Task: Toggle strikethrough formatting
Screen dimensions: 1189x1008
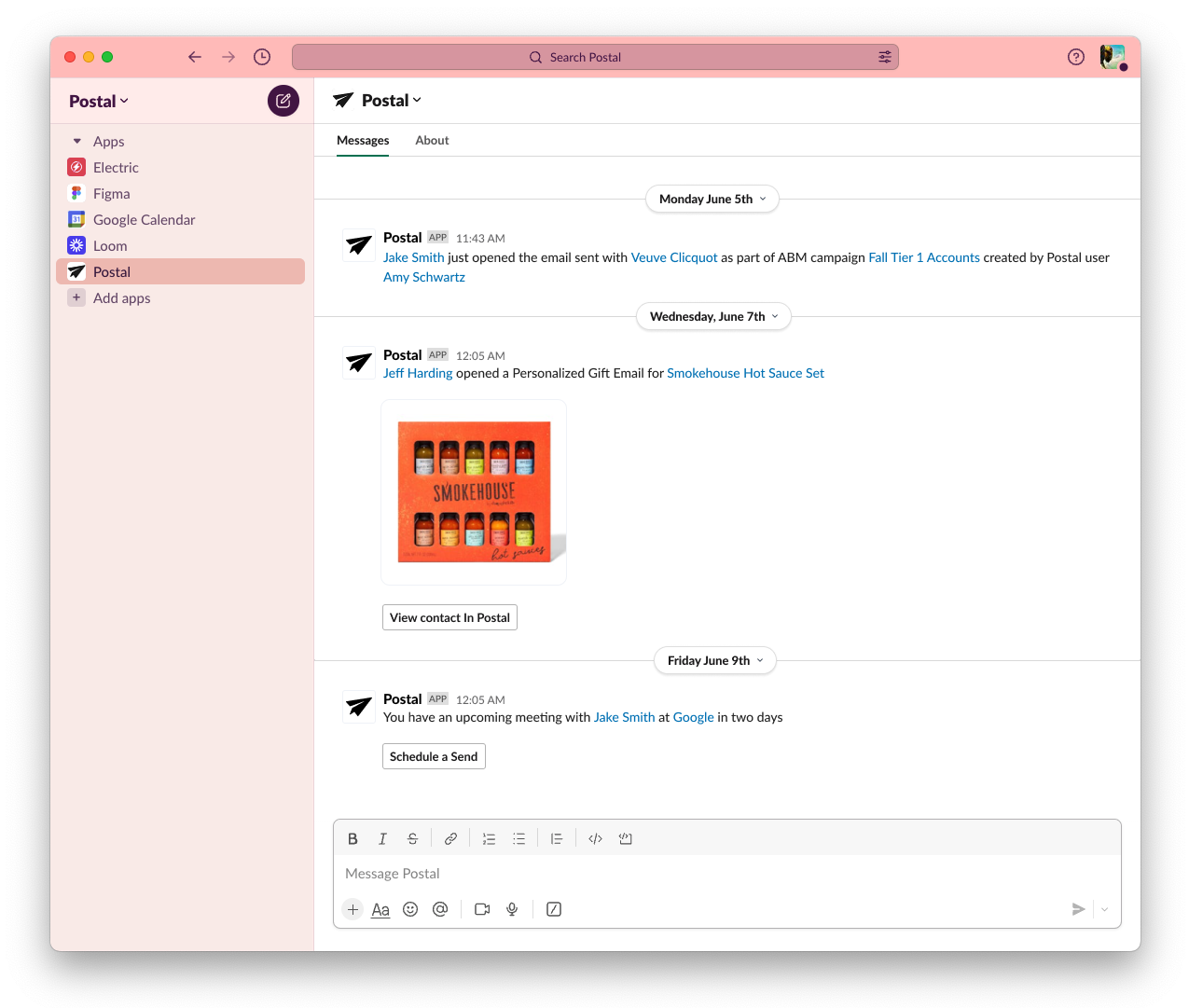Action: (x=412, y=839)
